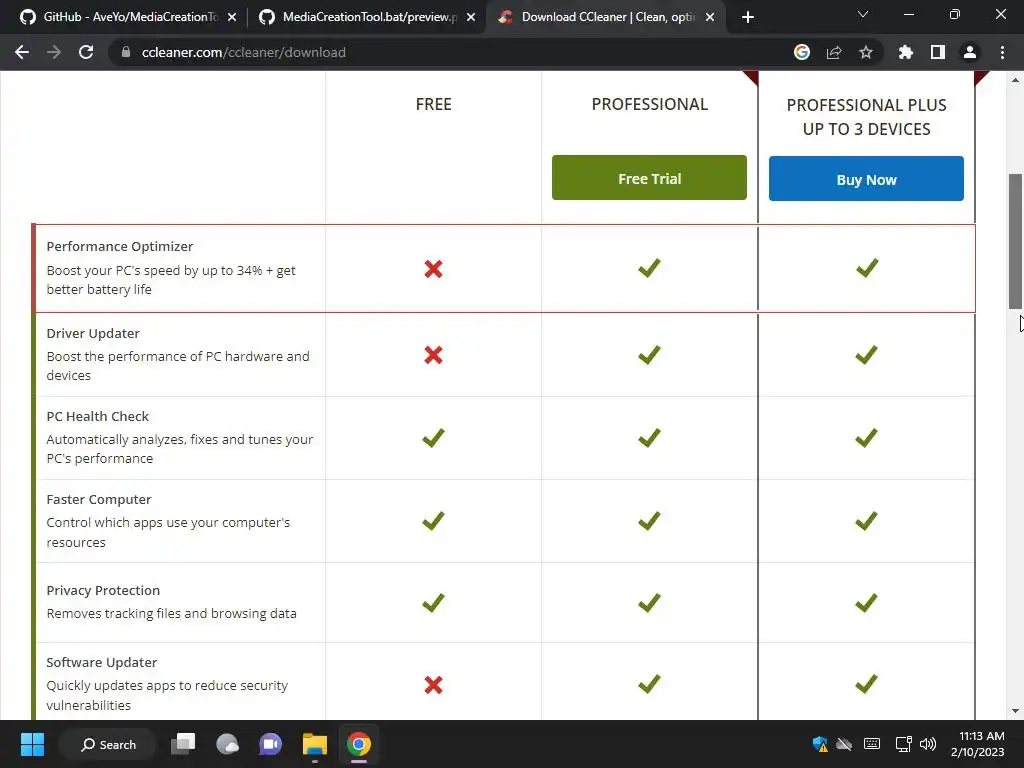Viewport: 1024px width, 768px height.
Task: Click the Performance Optimizer feature title
Action: click(x=120, y=246)
